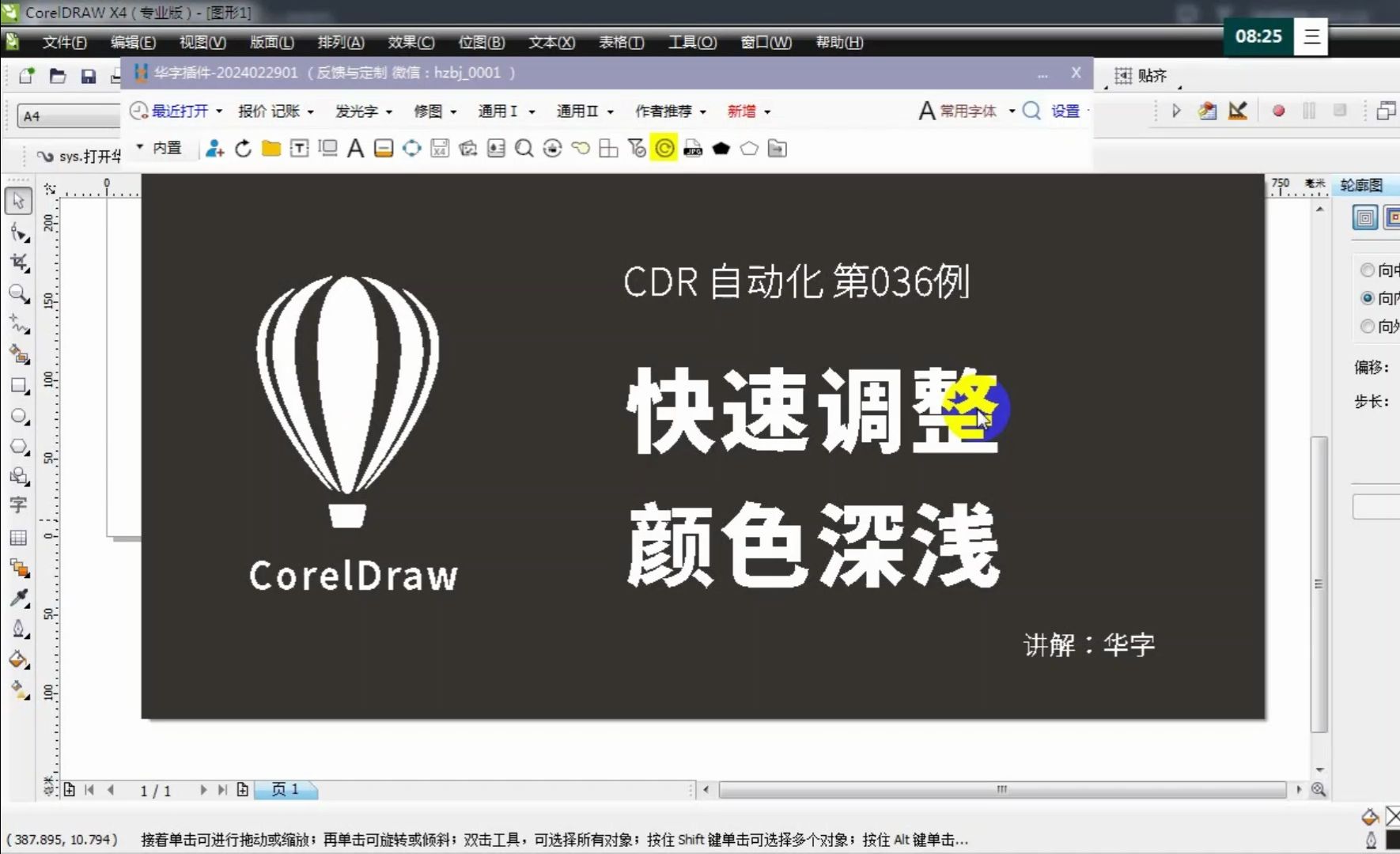The height and width of the screenshot is (854, 1400).
Task: Open the 新增 dropdown on the plugin toolbar
Action: click(742, 111)
